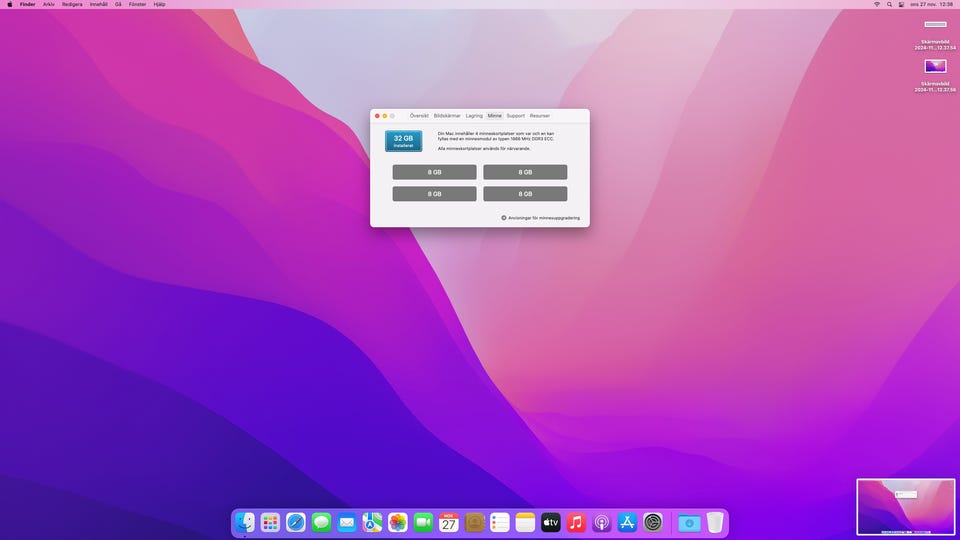Launch Maps from the Dock
The width and height of the screenshot is (960, 540).
pos(372,522)
